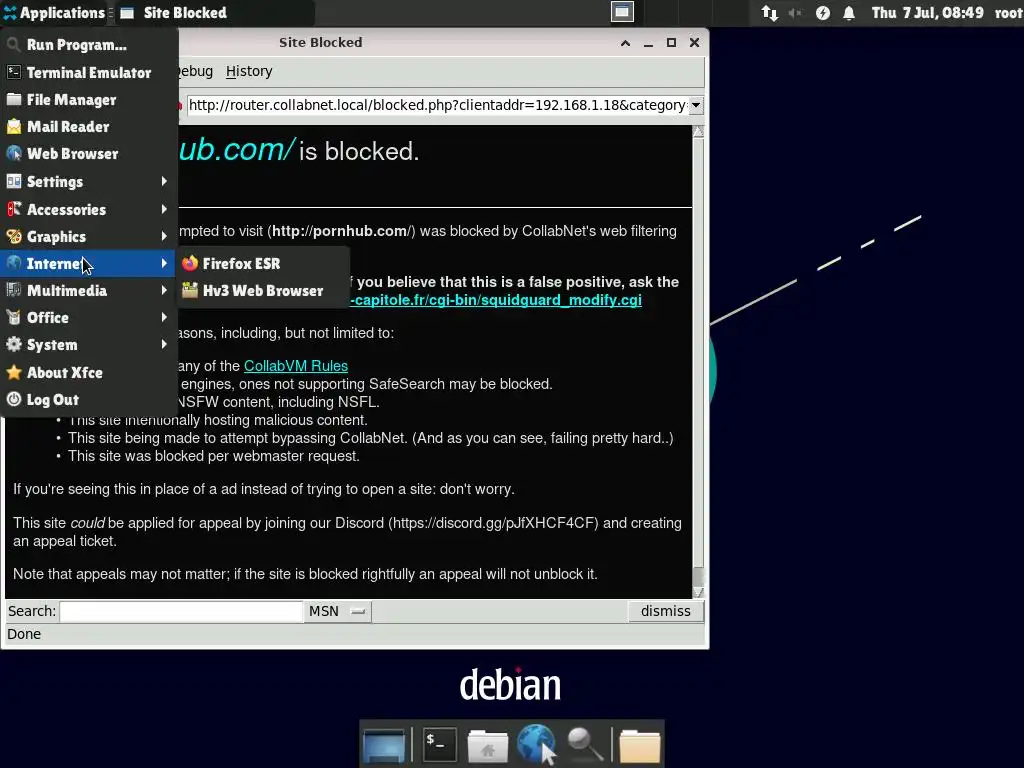Expand the Multimedia submenu
The image size is (1024, 768).
pos(89,291)
